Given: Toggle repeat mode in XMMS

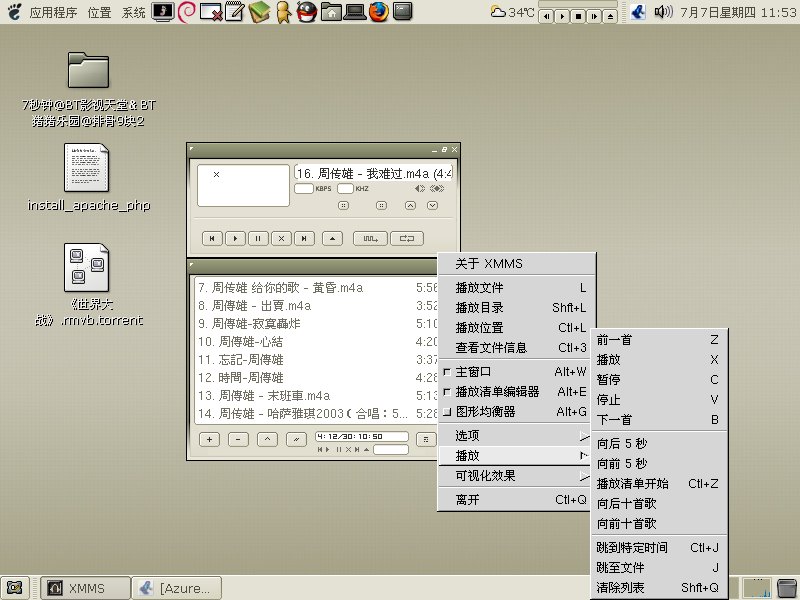Looking at the screenshot, I should [407, 238].
